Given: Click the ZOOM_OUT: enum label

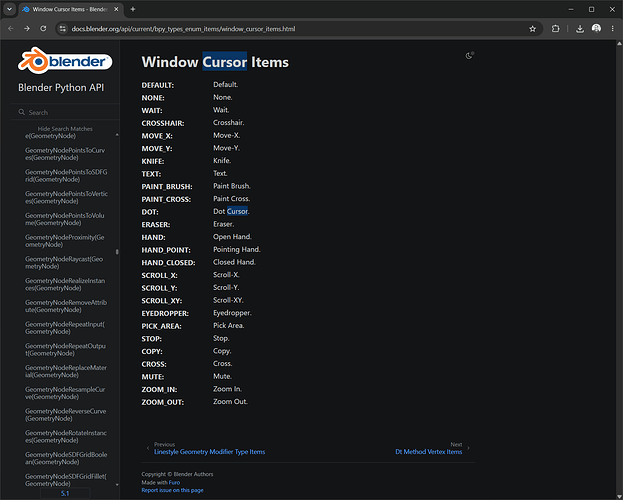Looking at the screenshot, I should [x=163, y=402].
